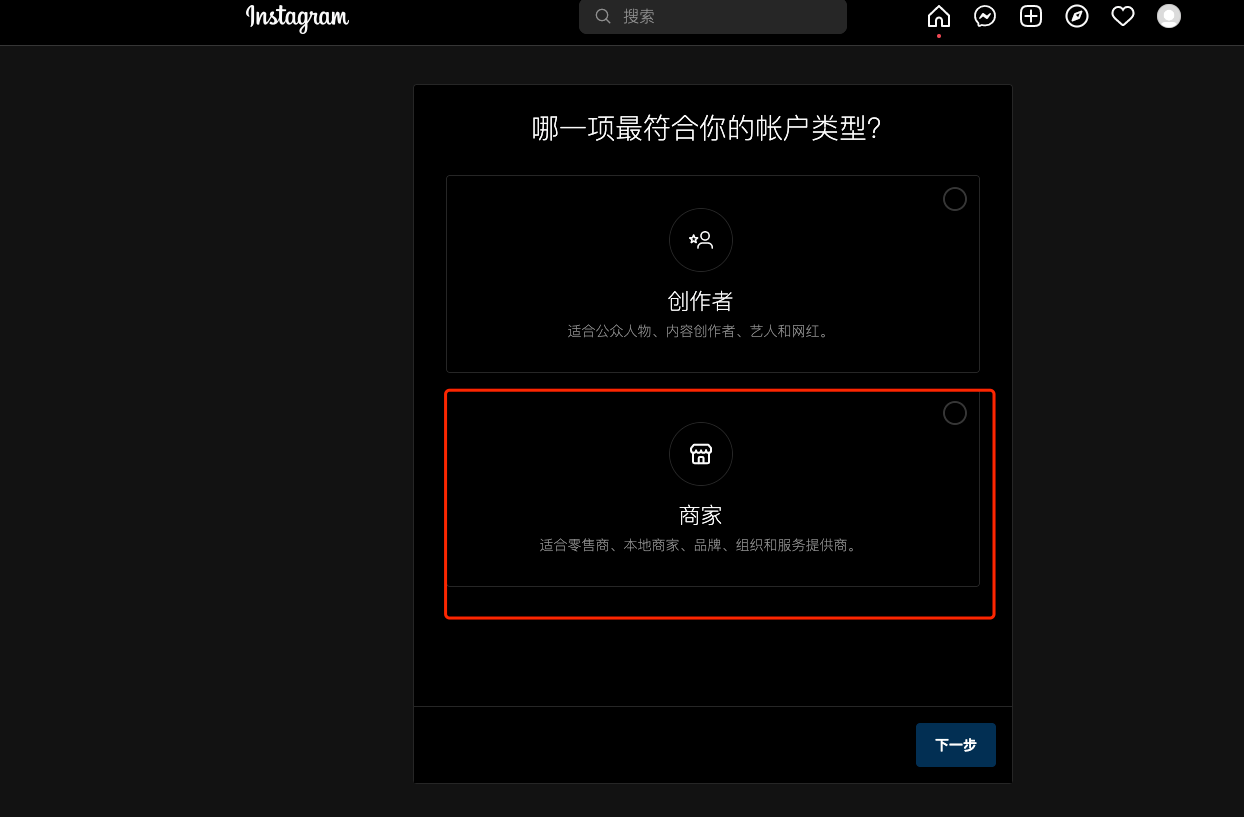
Task: Click the 下一步 button
Action: click(x=956, y=745)
